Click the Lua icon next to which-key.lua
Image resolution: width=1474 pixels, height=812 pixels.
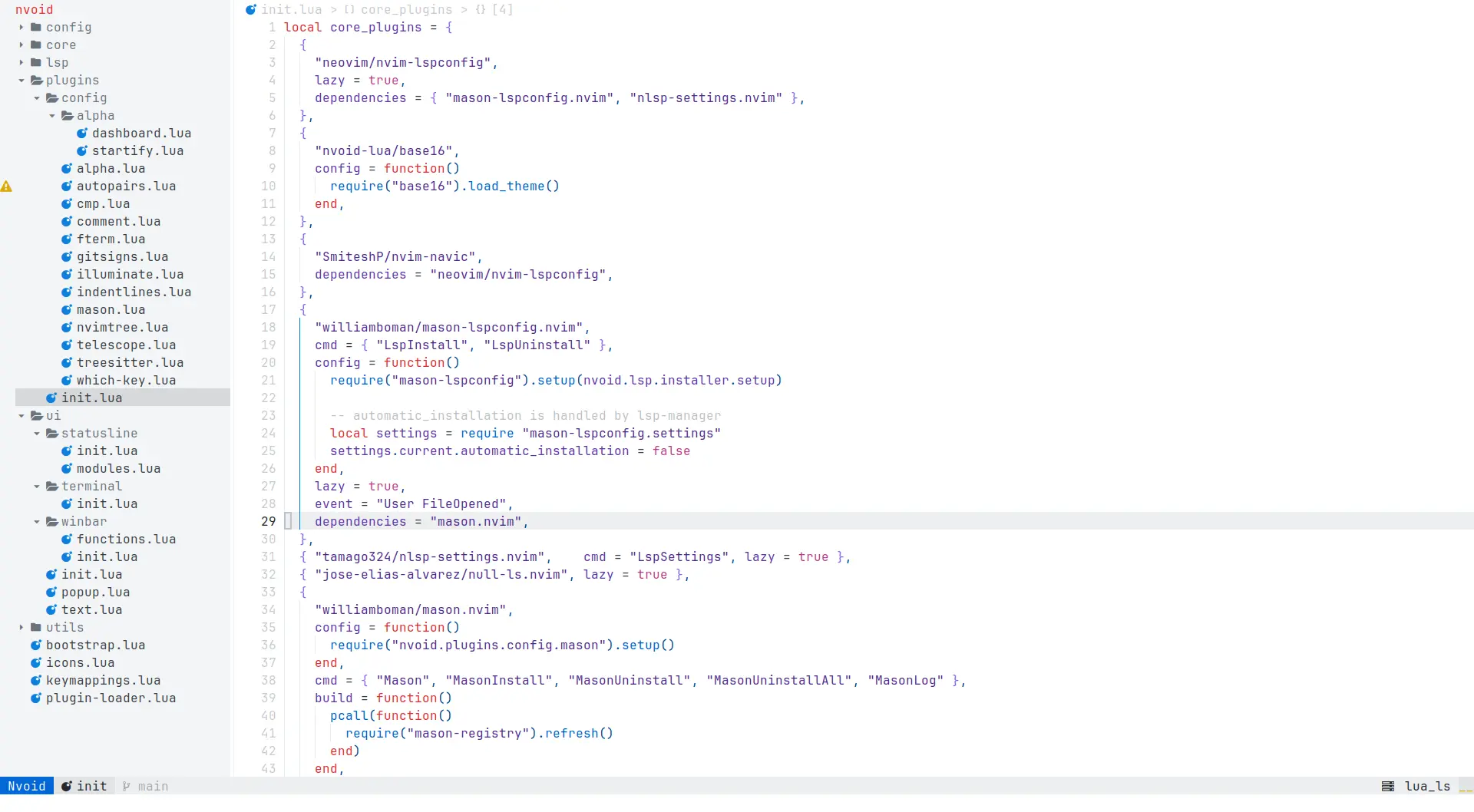tap(67, 381)
